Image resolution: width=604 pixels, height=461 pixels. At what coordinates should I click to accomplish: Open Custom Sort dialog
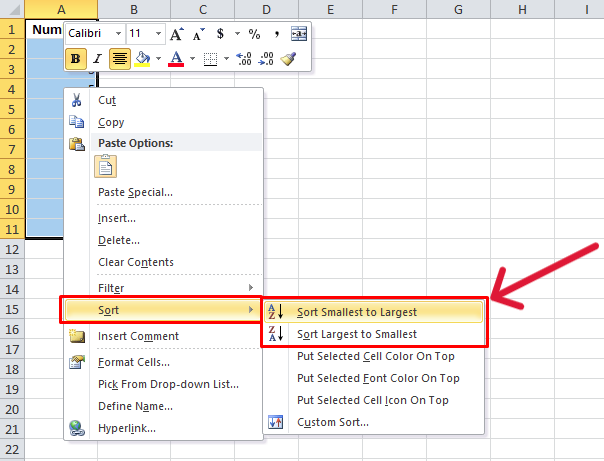pyautogui.click(x=333, y=422)
